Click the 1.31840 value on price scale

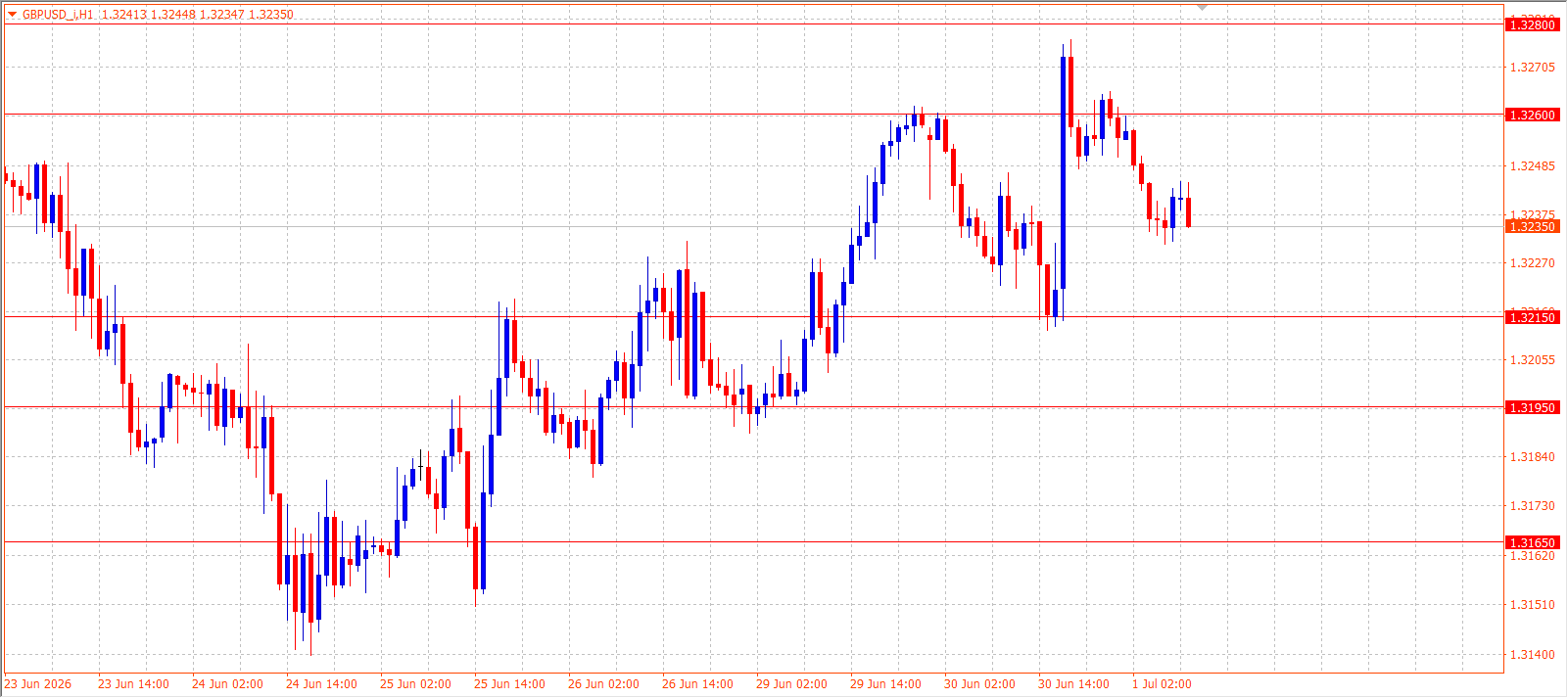(x=1533, y=457)
